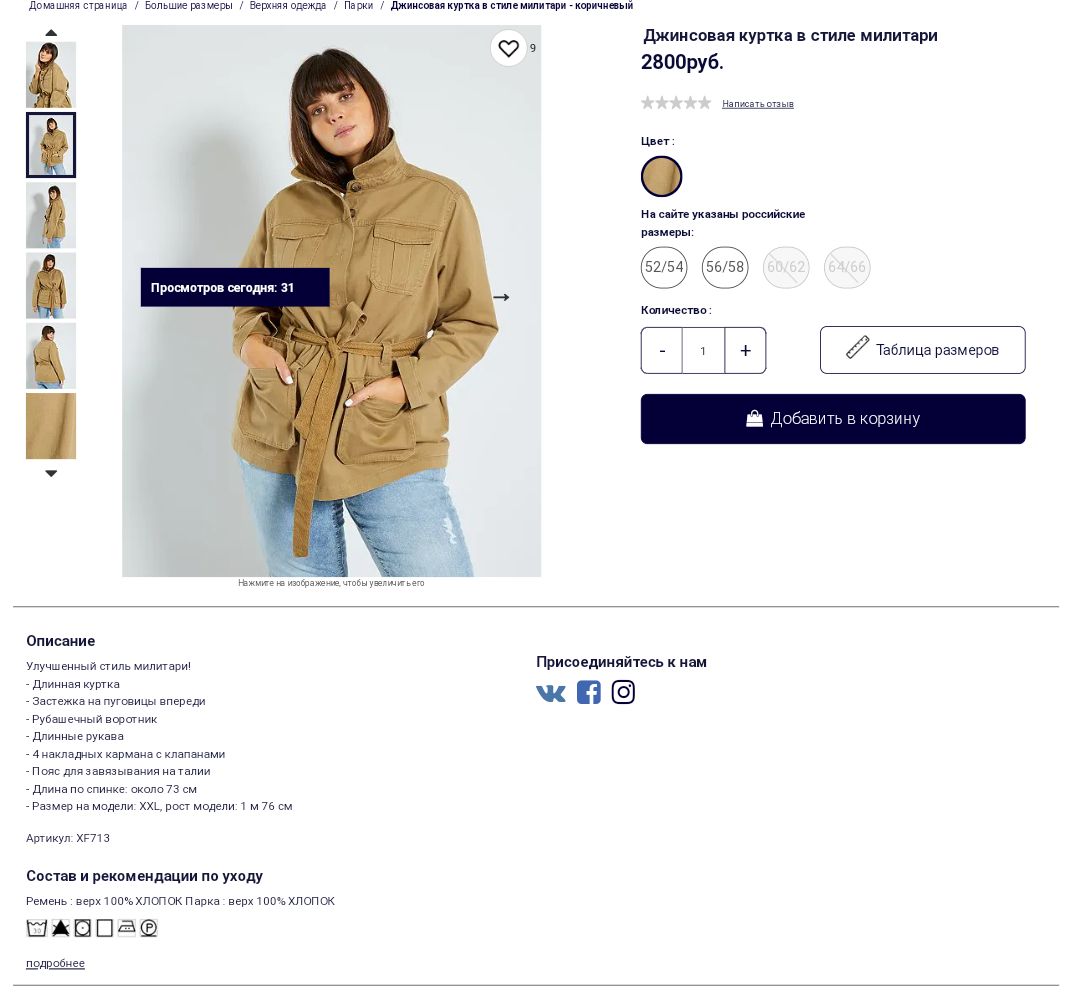Viewport: 1080px width, 992px height.
Task: Open the Instagram page icon
Action: click(x=623, y=692)
